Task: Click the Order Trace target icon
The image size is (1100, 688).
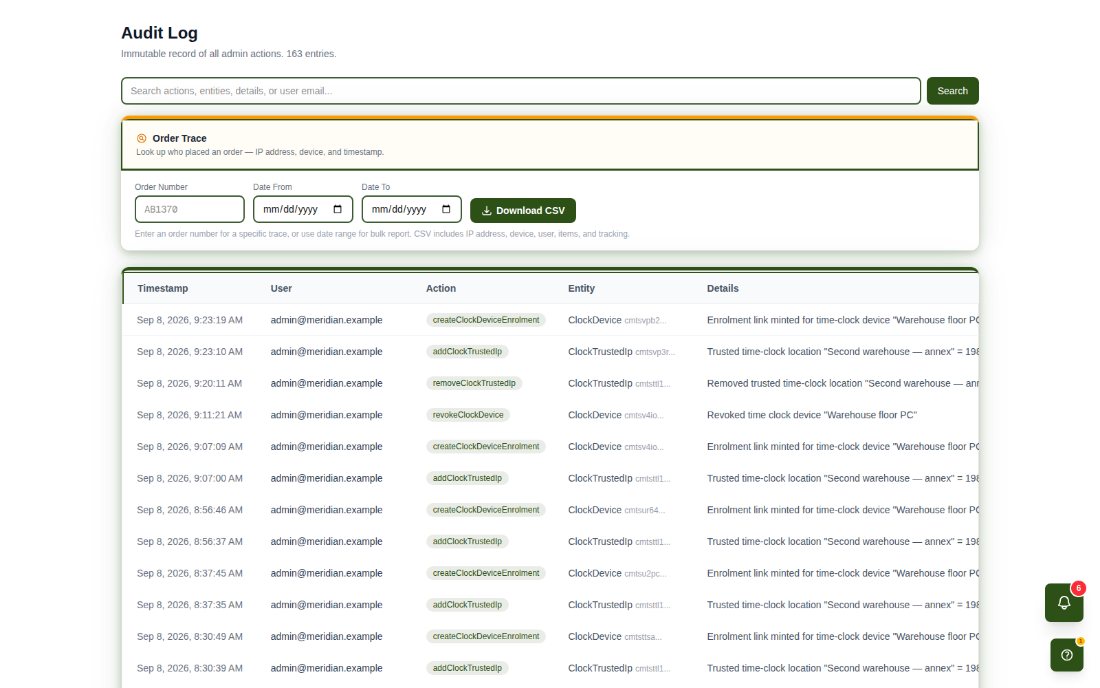Action: [142, 138]
